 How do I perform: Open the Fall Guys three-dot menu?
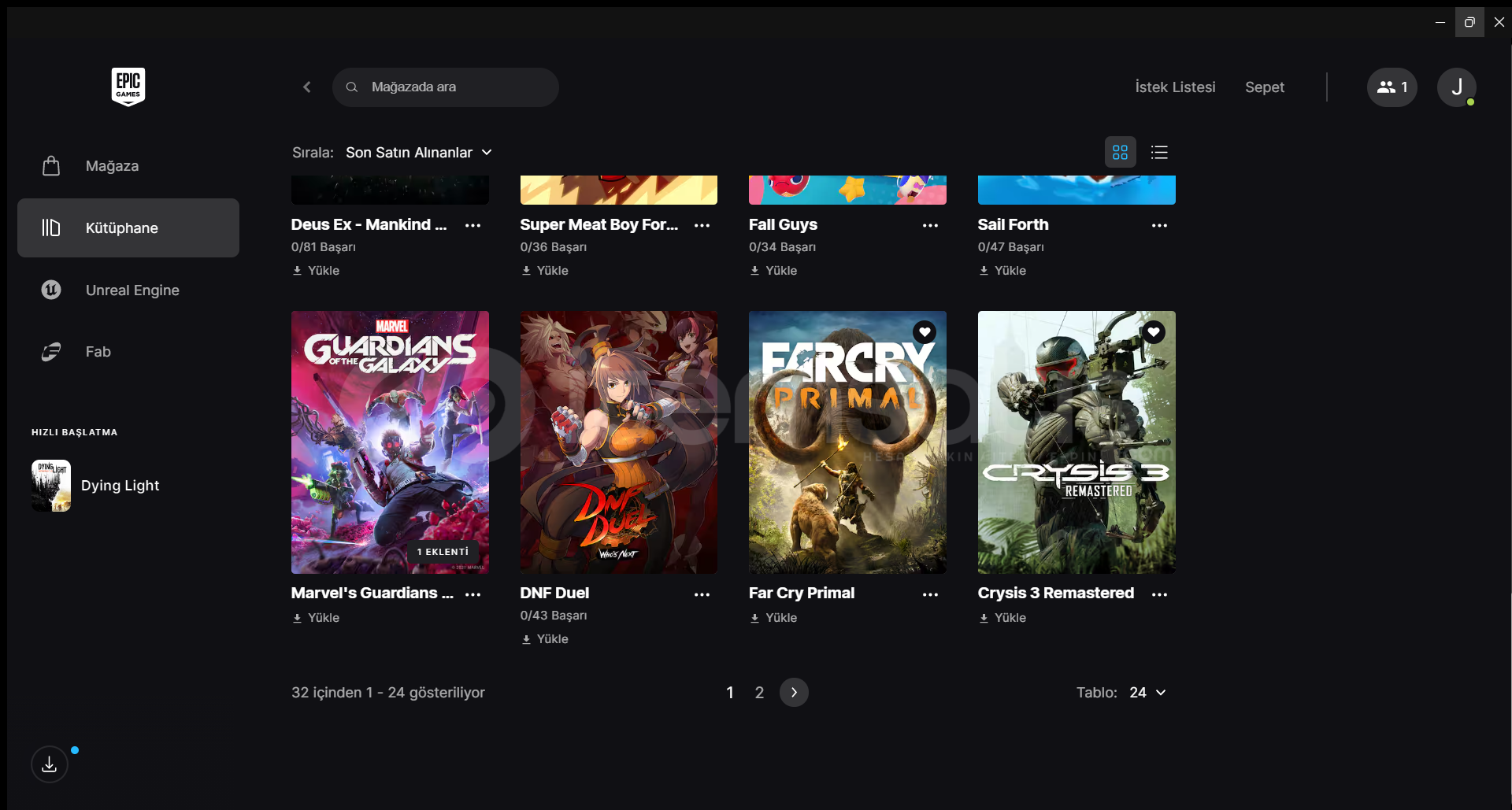click(x=930, y=225)
